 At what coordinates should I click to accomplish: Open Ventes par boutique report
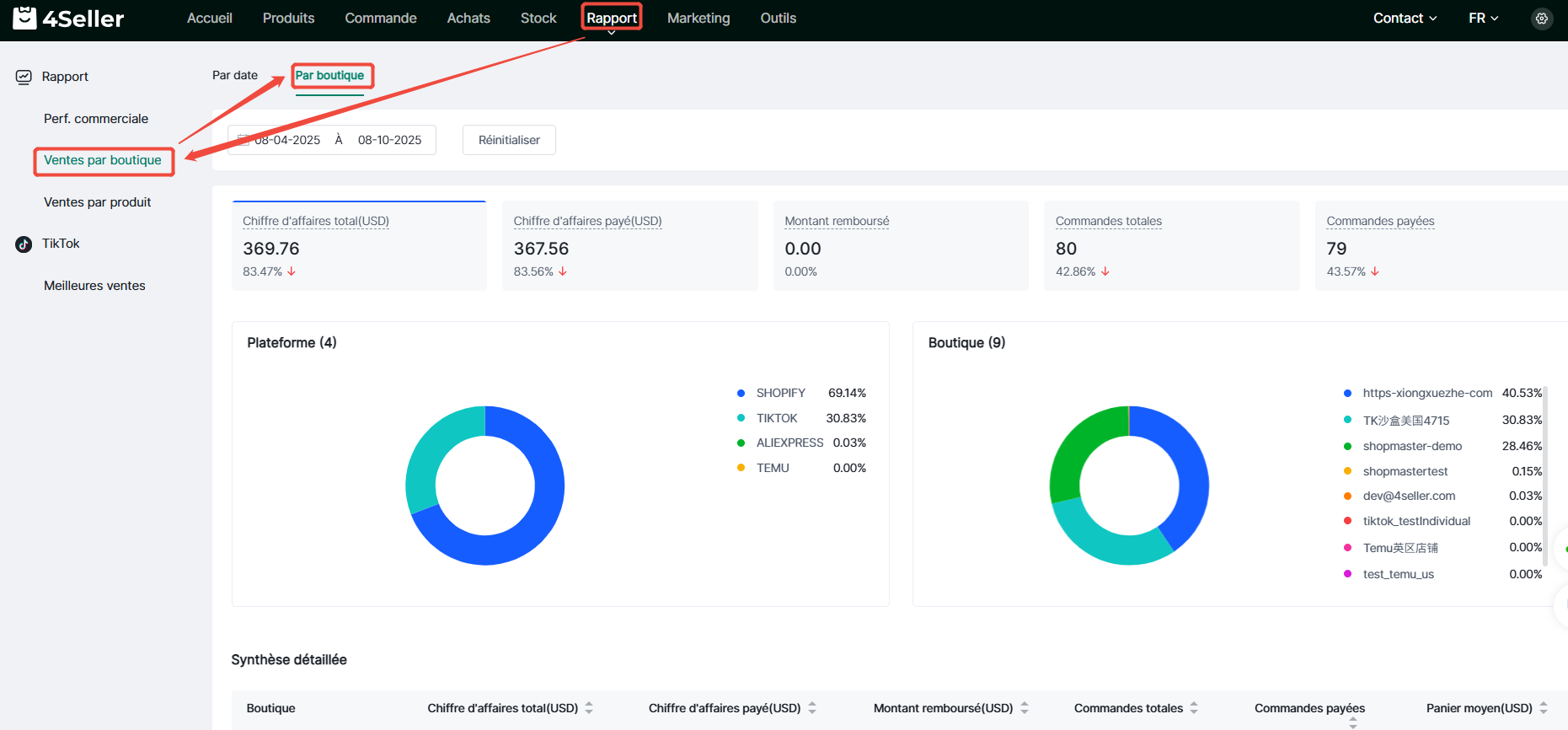coord(103,160)
